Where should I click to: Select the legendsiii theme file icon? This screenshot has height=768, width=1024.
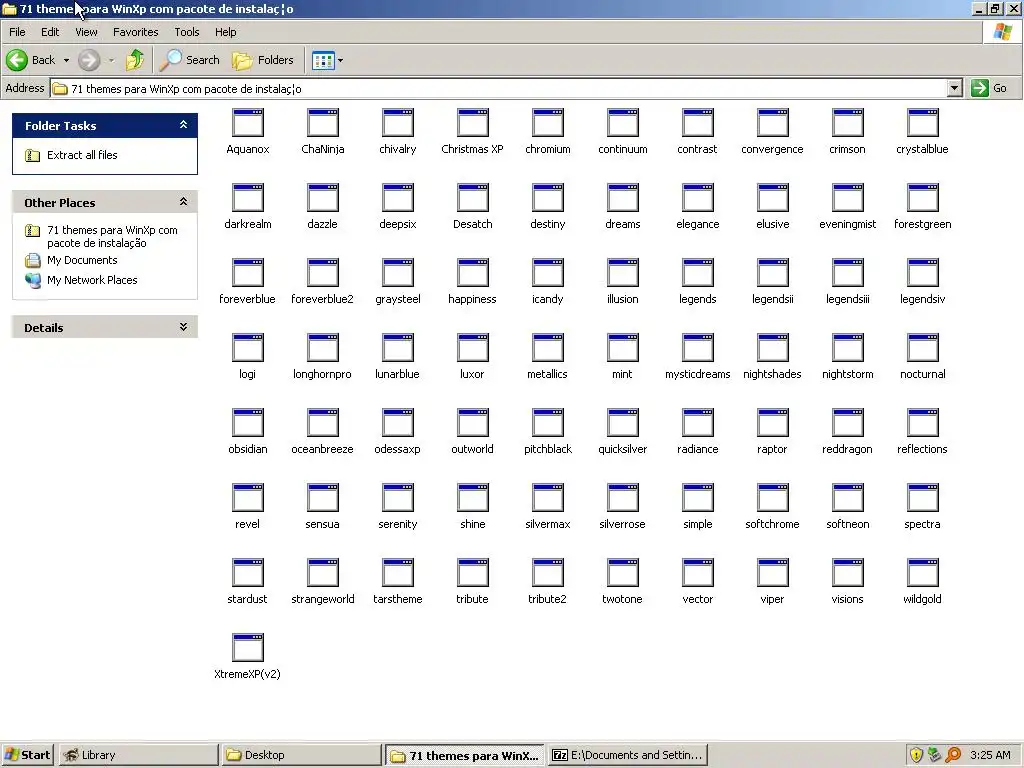click(848, 274)
